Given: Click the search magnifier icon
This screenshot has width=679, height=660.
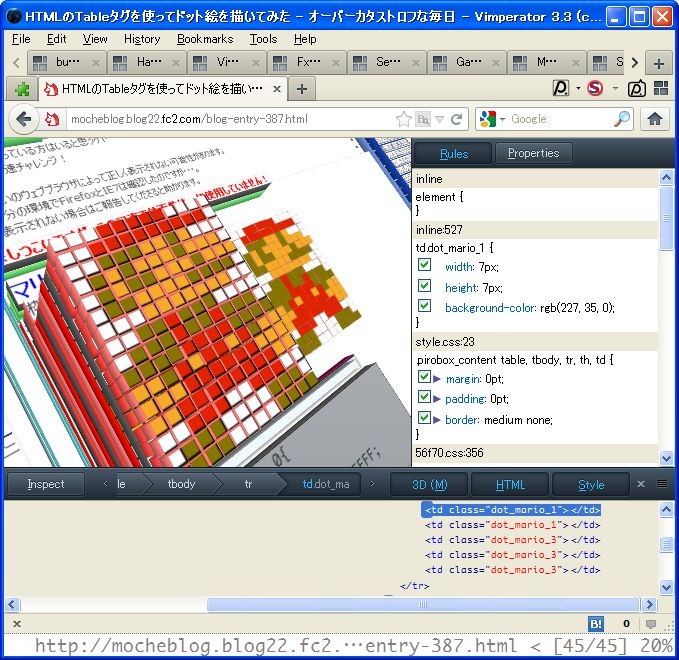Looking at the screenshot, I should (x=622, y=119).
